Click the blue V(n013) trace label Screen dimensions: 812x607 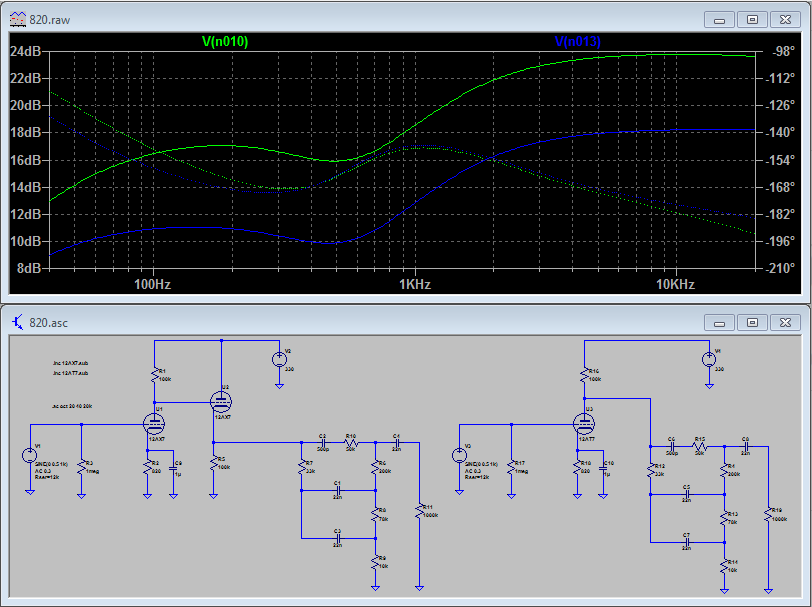[577, 41]
